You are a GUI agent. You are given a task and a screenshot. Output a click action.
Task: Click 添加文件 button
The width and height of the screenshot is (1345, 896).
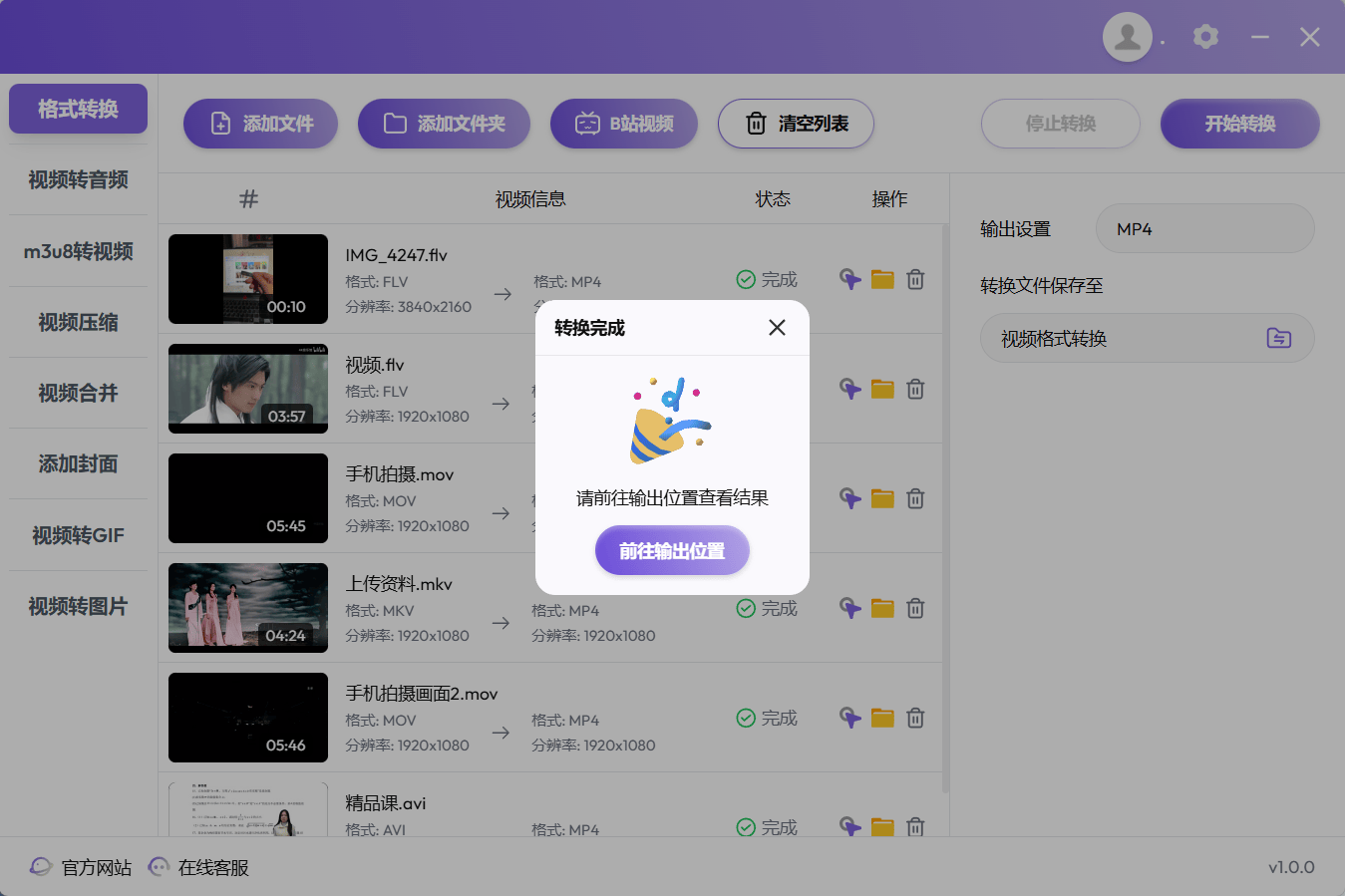coord(260,124)
